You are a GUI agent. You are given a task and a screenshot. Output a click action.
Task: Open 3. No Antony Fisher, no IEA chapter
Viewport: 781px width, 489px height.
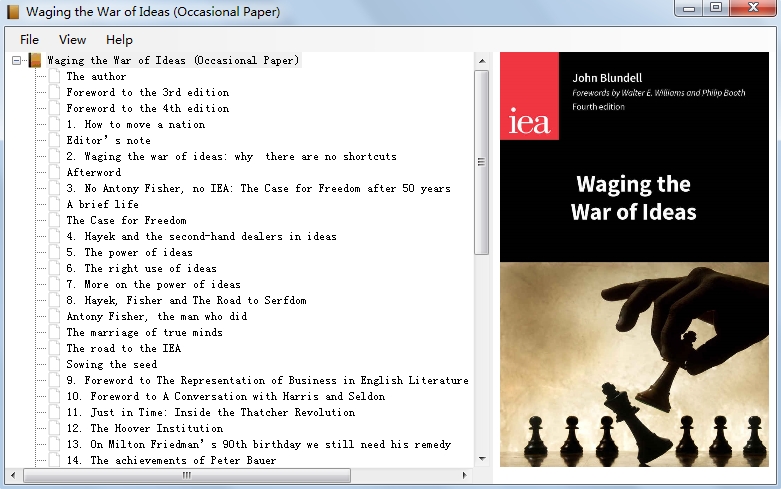tap(259, 188)
